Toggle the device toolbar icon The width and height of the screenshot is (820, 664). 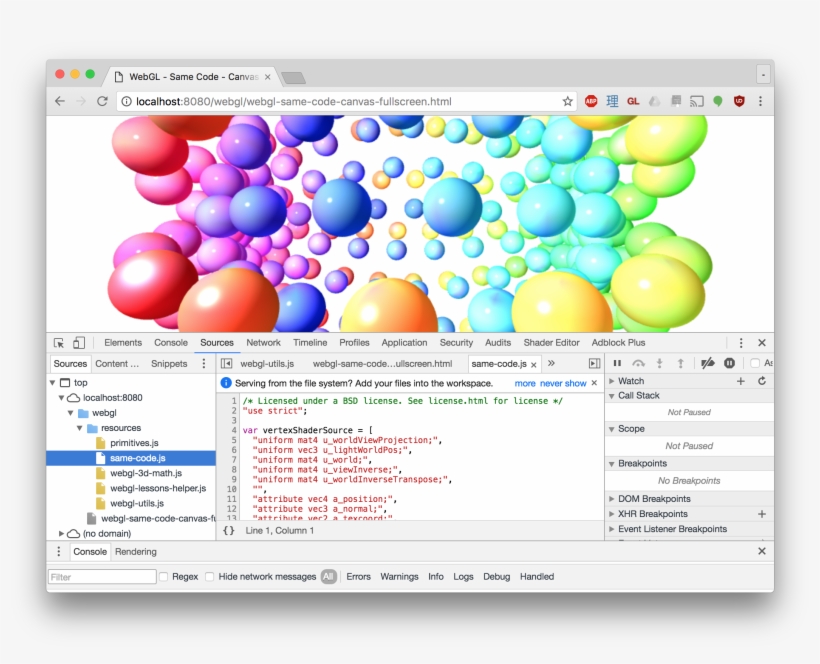78,343
